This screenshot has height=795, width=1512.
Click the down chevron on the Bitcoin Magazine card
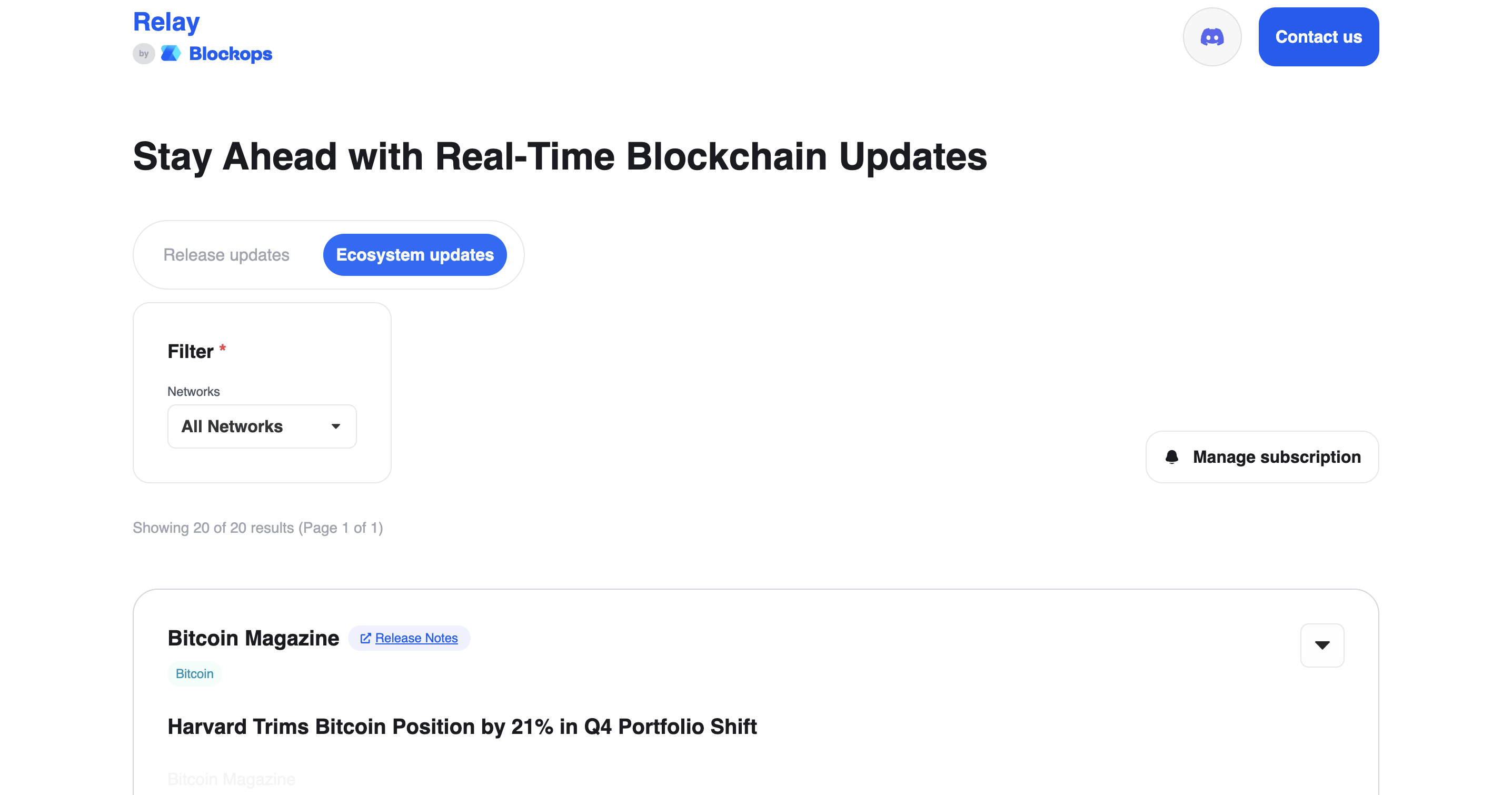click(1322, 645)
